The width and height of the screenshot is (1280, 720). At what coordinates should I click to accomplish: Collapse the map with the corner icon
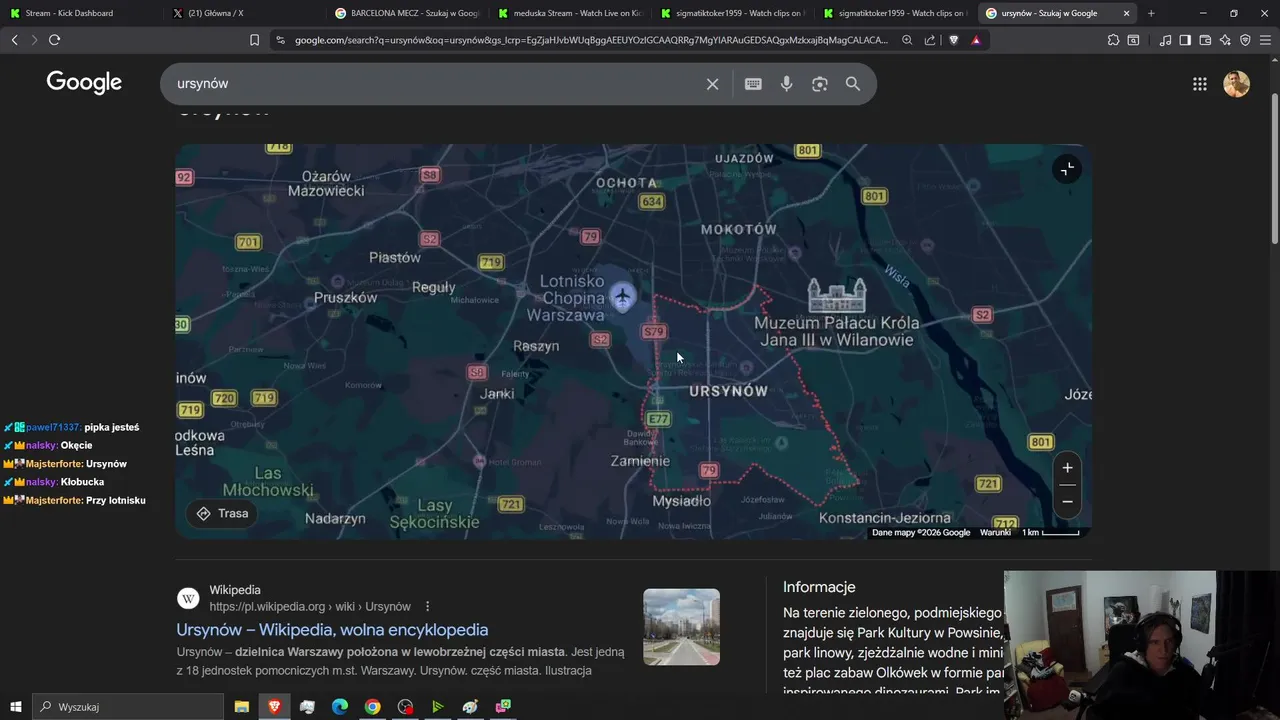[1067, 169]
